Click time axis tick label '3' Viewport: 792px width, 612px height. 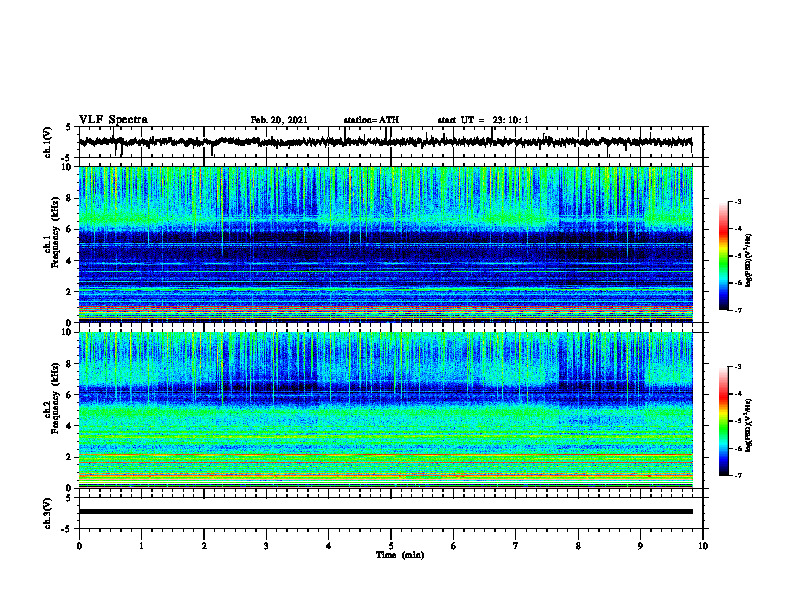pos(266,546)
